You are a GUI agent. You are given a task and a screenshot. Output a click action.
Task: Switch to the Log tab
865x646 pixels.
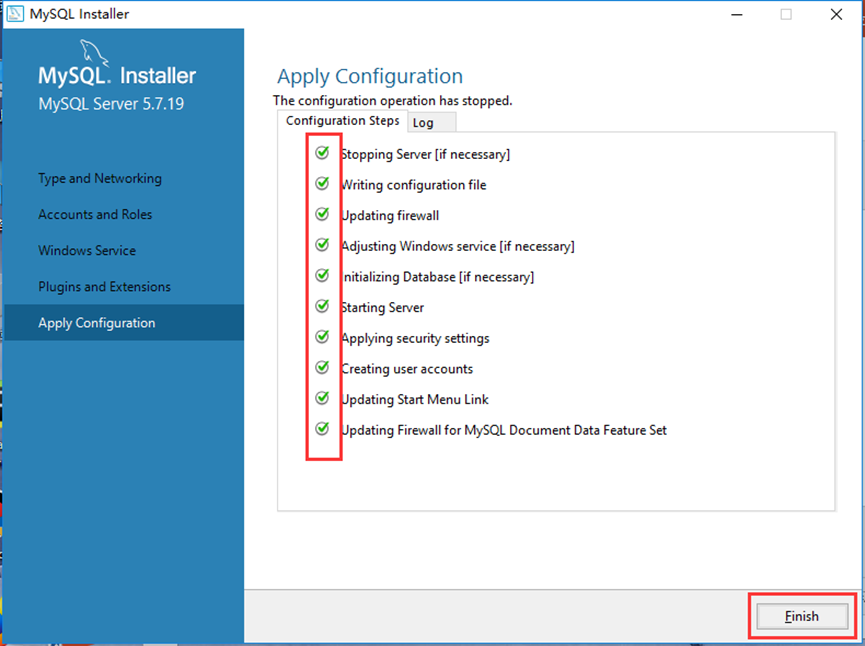(x=423, y=123)
